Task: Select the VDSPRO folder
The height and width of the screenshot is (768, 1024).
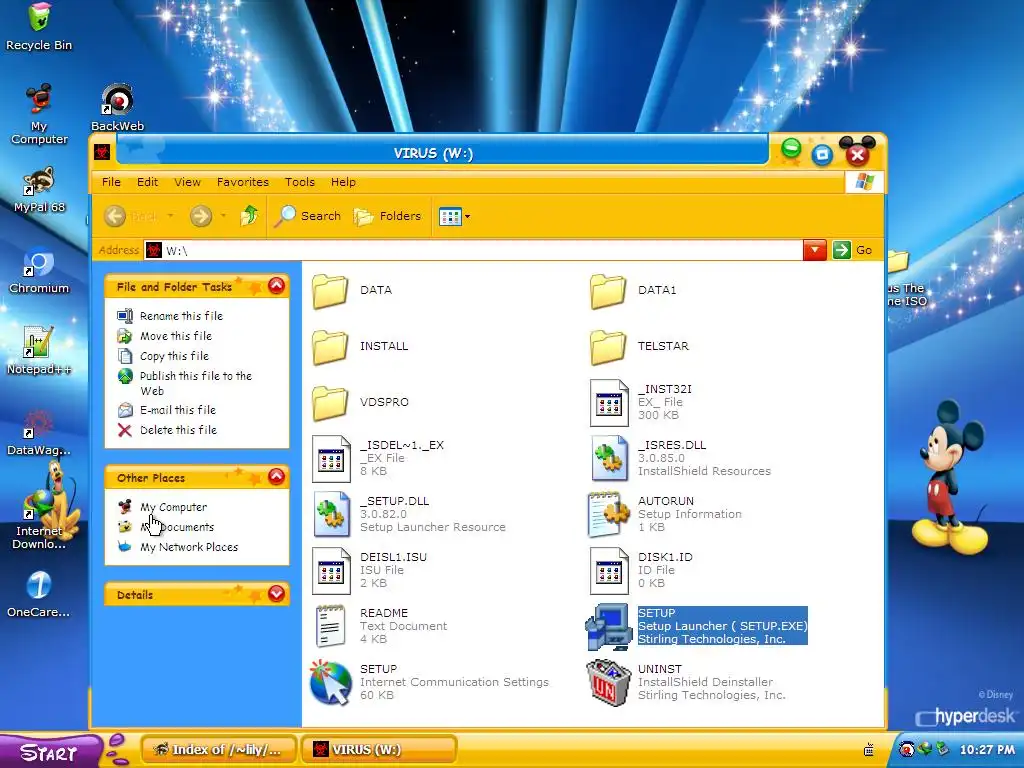Action: 360,403
